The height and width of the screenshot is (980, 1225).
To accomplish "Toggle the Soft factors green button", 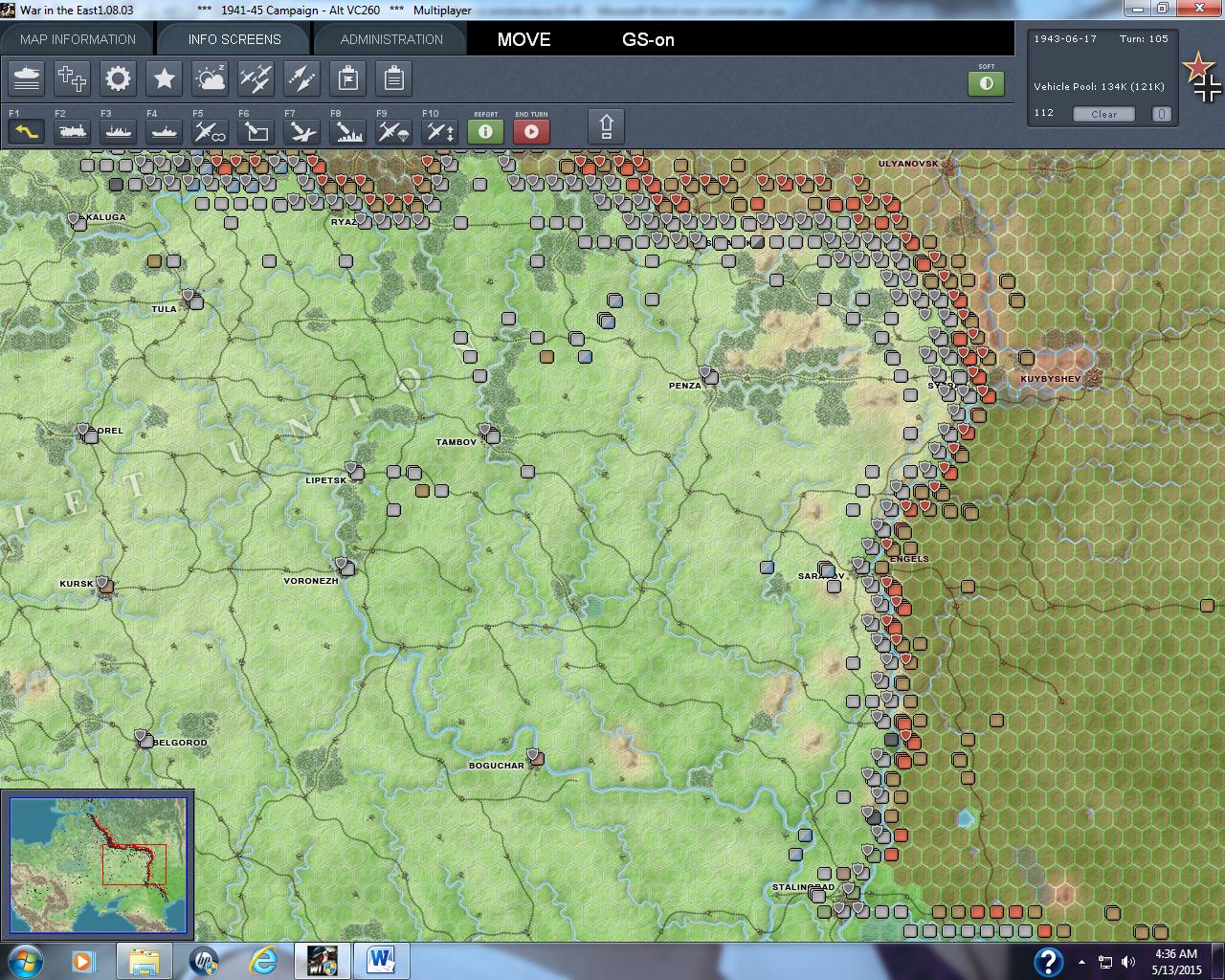I will pos(987,83).
